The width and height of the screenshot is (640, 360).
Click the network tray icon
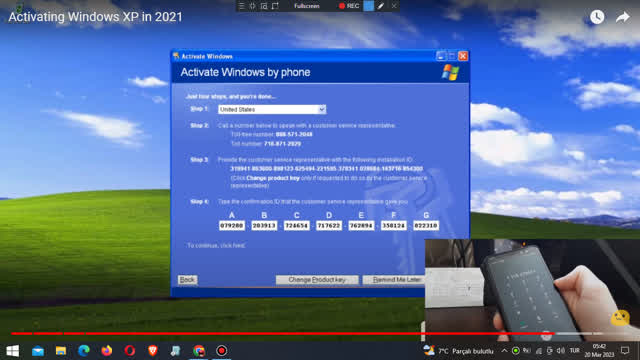(539, 351)
